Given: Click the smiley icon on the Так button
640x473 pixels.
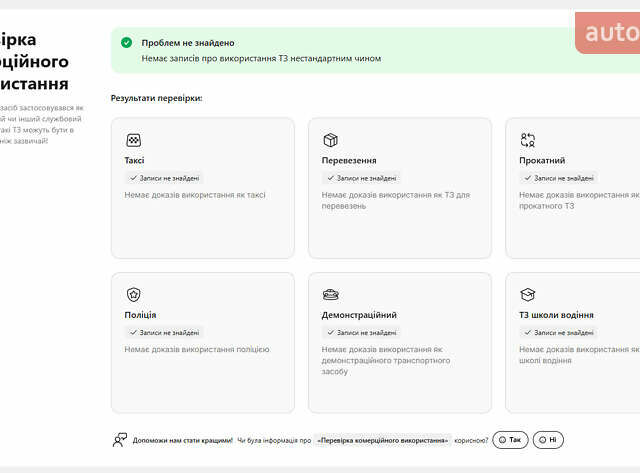Looking at the screenshot, I should point(501,439).
